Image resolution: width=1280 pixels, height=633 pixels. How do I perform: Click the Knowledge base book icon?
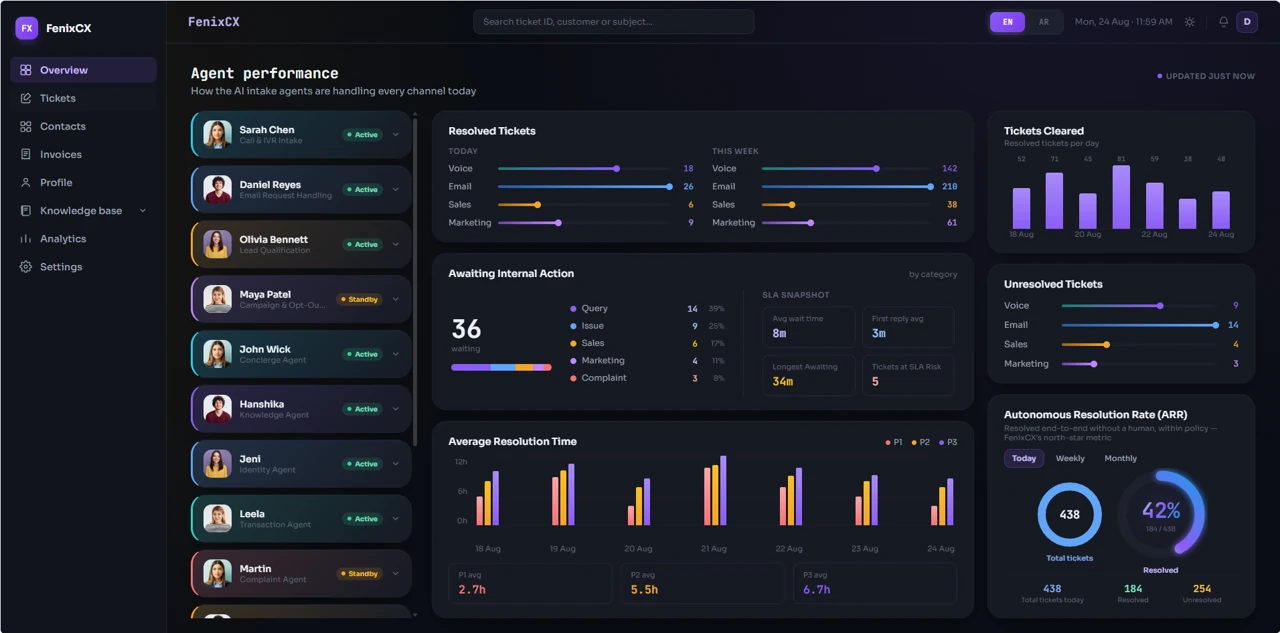tap(26, 210)
